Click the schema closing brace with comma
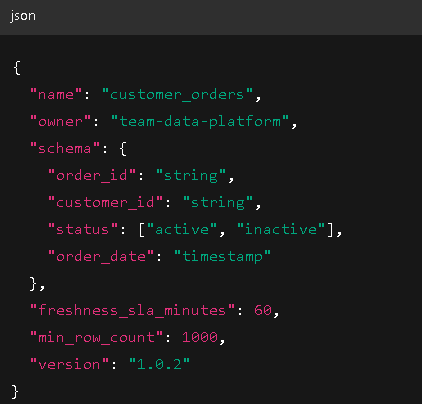Viewport: 422px width, 404px height. [37, 284]
